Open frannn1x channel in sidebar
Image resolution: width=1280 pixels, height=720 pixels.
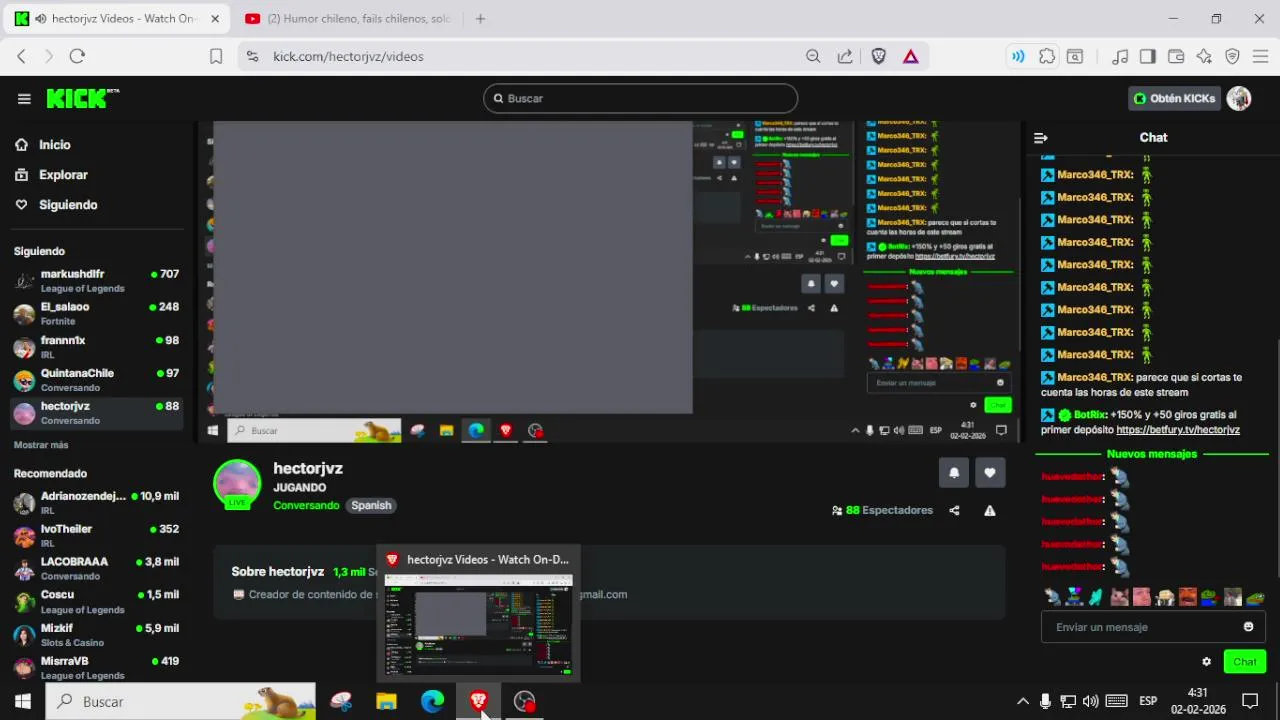(97, 347)
